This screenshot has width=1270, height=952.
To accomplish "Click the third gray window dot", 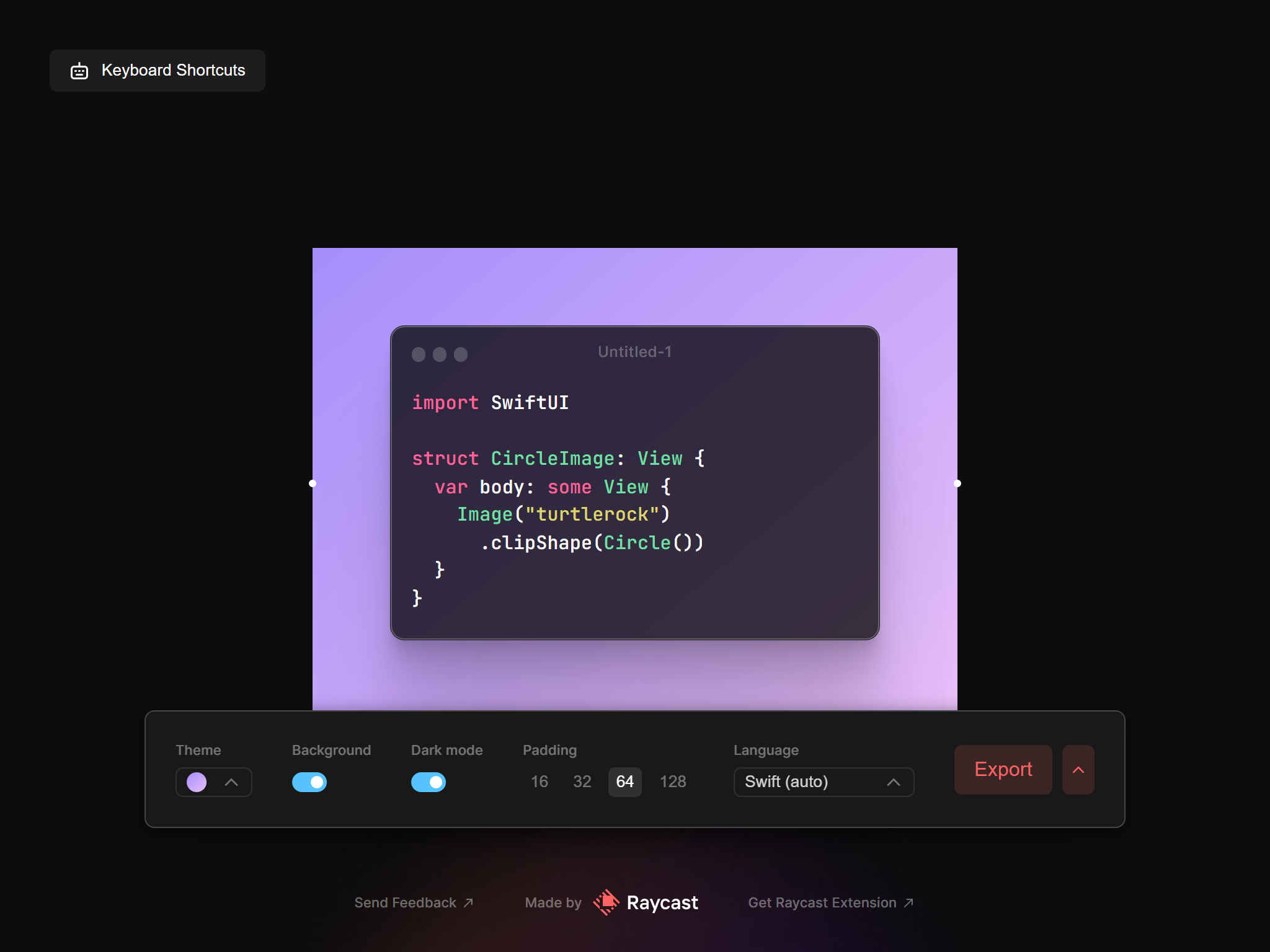I will (461, 355).
